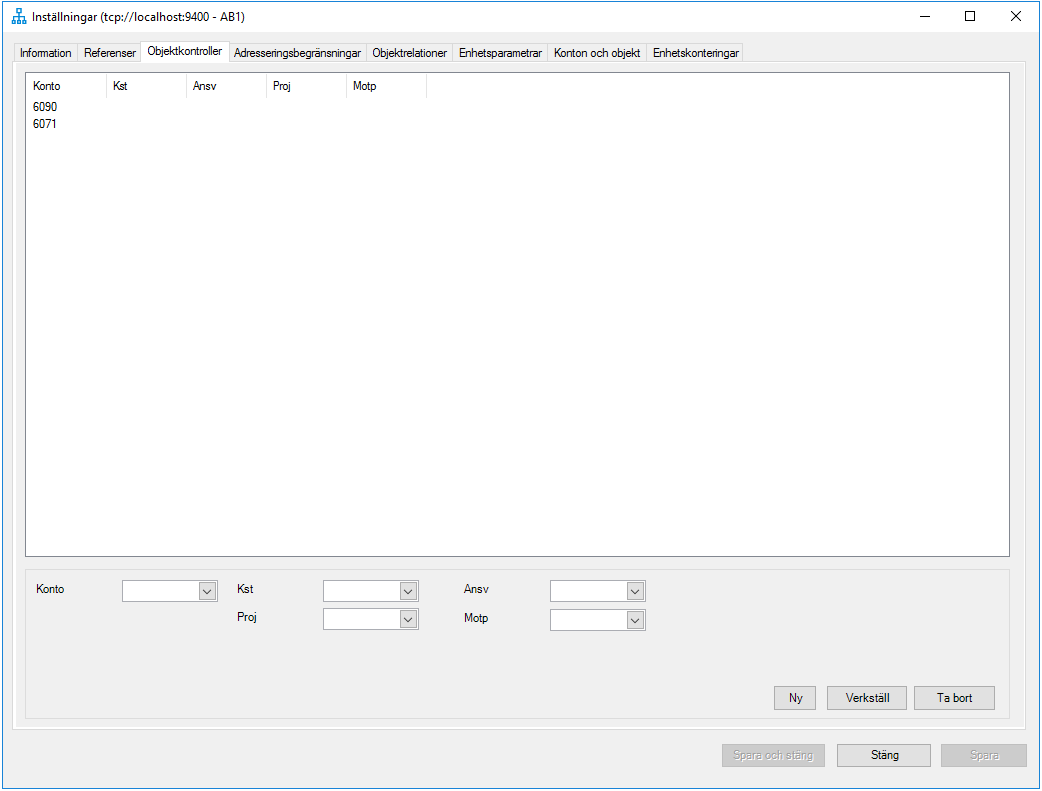The height and width of the screenshot is (791, 1042).
Task: Click the Ta bort button
Action: [953, 697]
